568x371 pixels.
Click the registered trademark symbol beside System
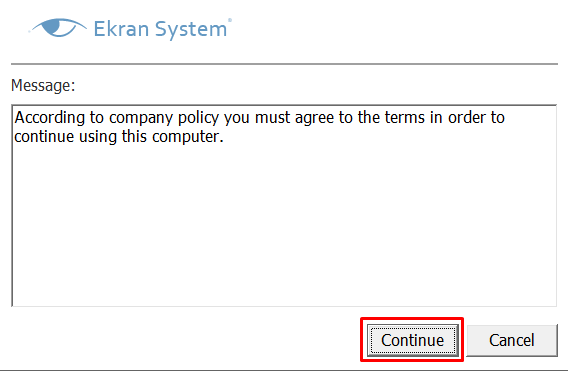click(230, 20)
